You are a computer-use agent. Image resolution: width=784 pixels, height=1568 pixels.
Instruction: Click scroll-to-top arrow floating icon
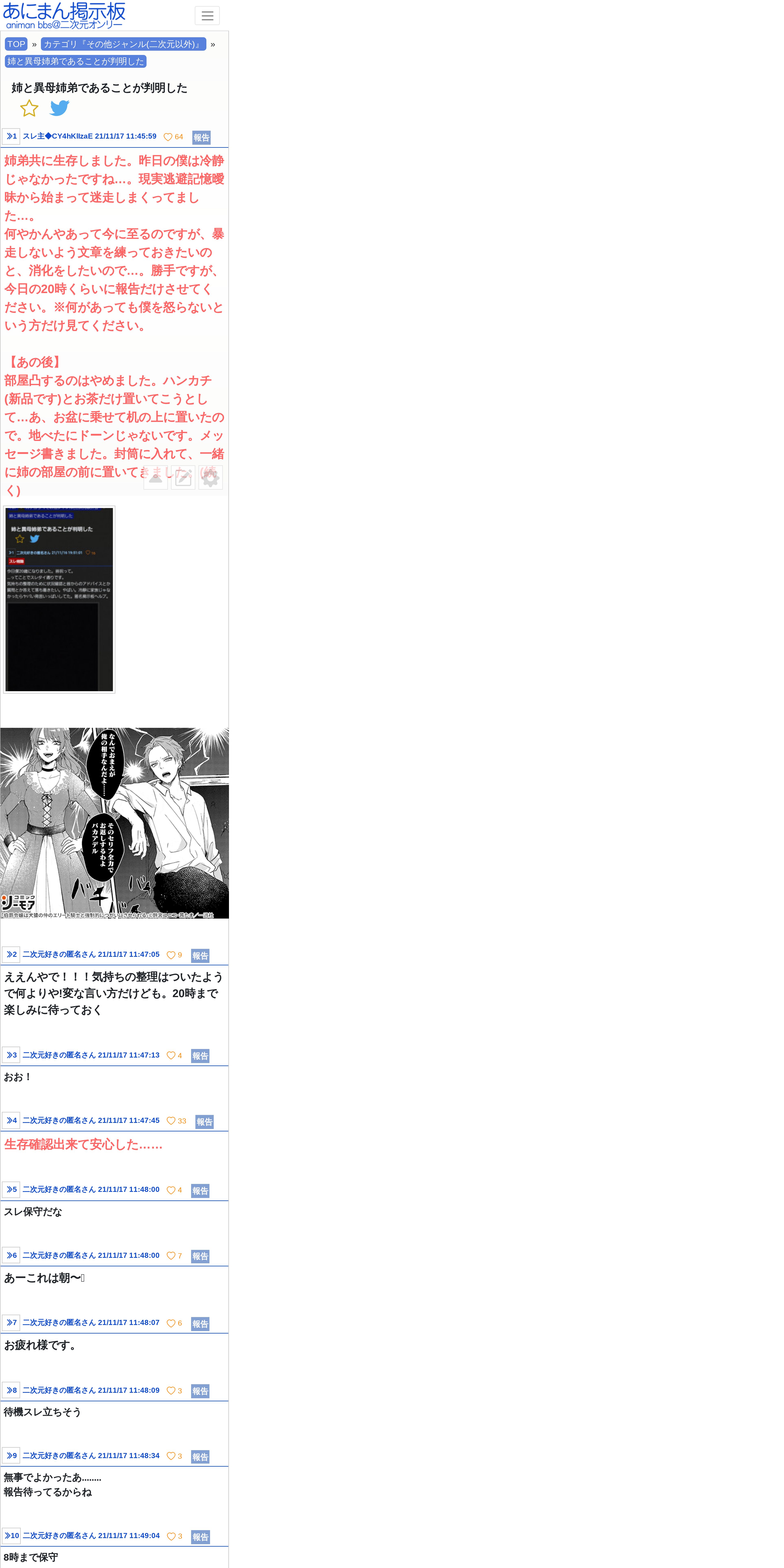pyautogui.click(x=156, y=477)
